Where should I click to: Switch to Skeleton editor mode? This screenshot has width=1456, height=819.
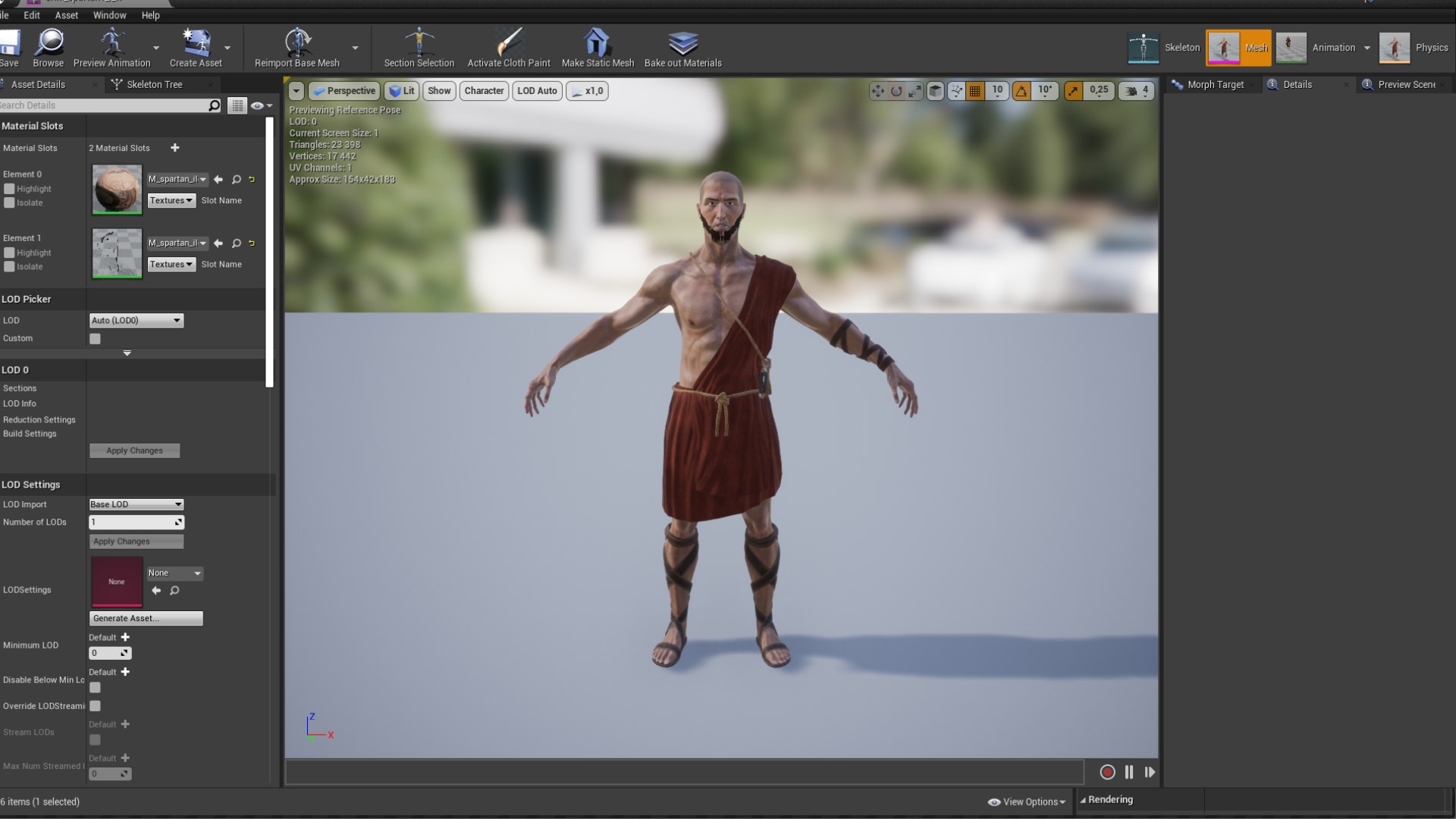click(1164, 48)
